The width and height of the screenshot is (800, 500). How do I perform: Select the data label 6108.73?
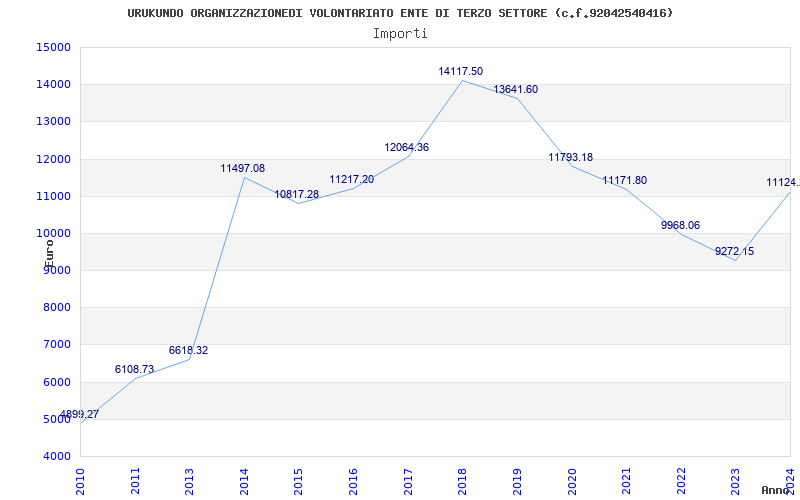(x=134, y=369)
